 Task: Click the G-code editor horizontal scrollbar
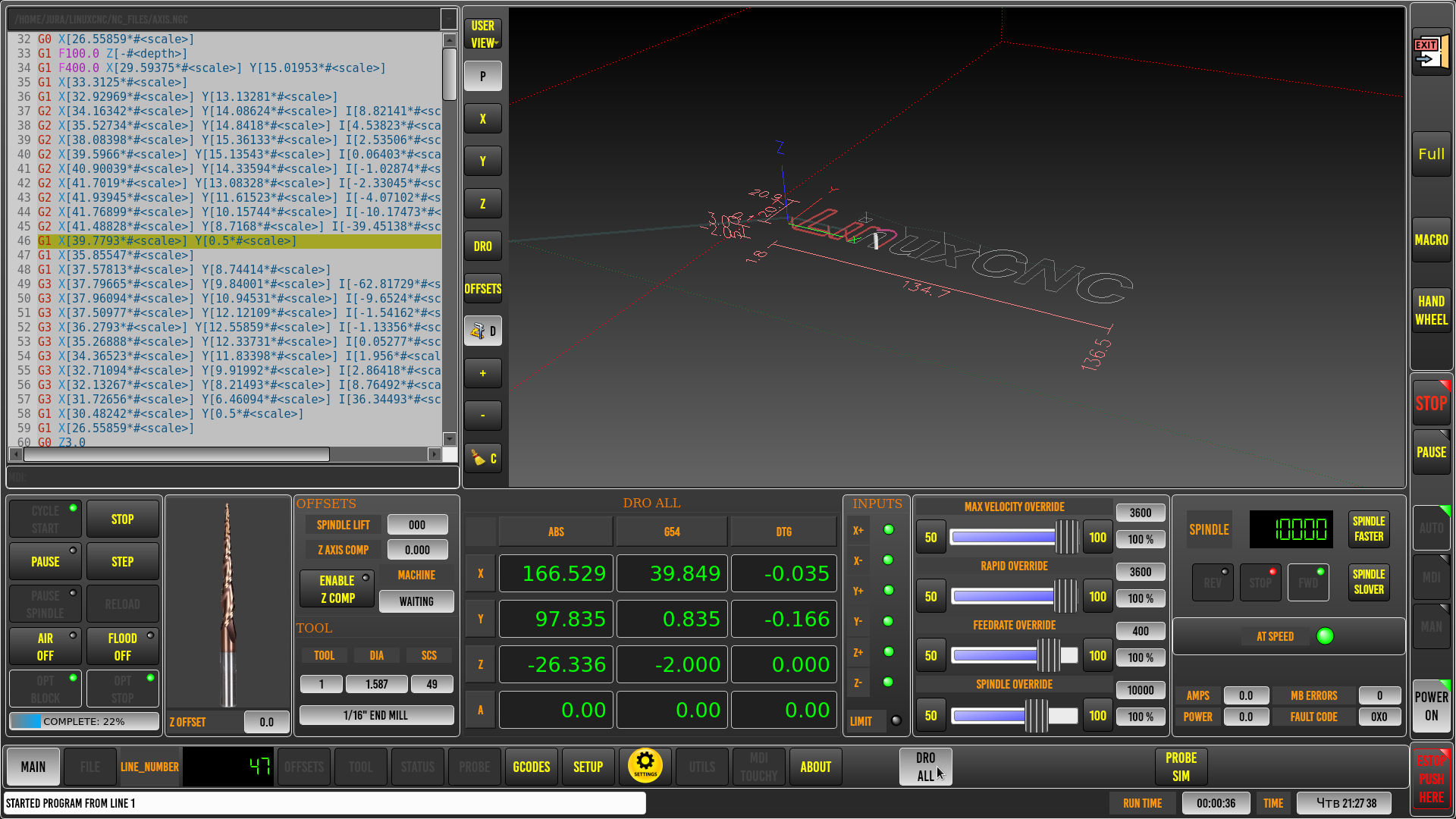coord(225,454)
